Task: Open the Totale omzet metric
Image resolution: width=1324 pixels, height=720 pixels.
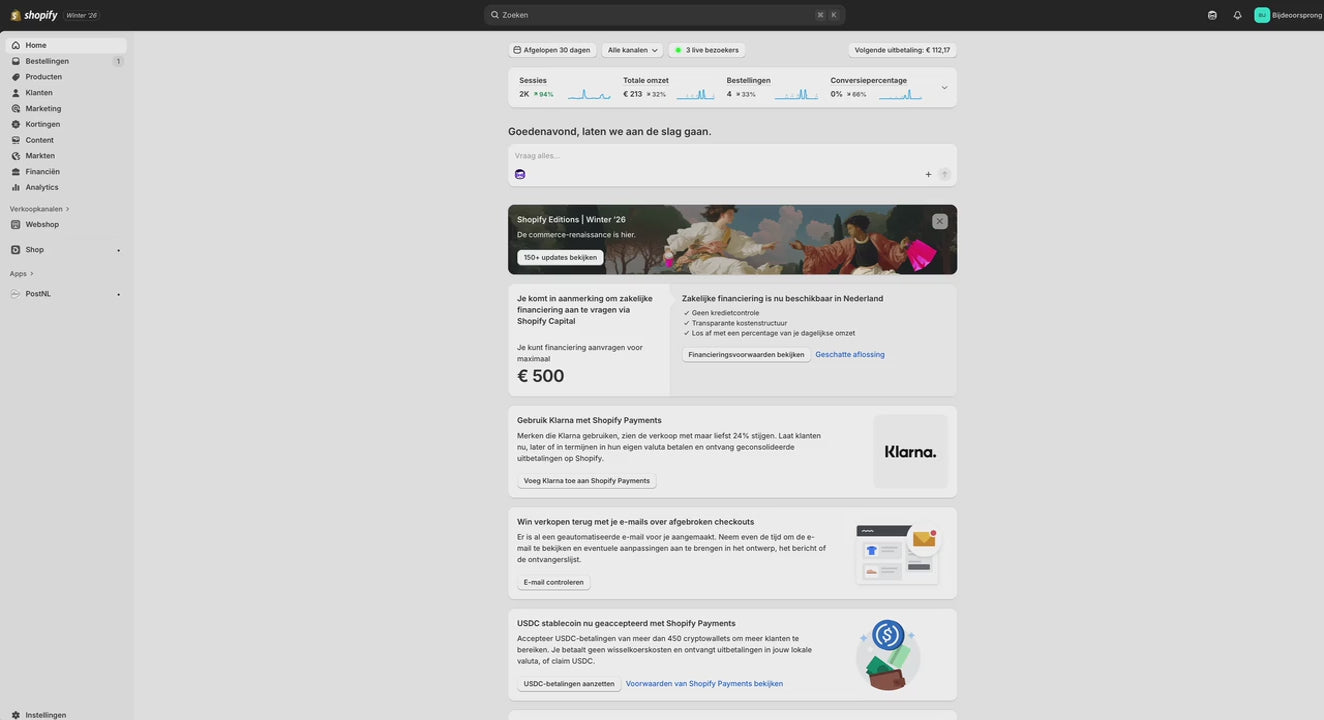Action: [x=669, y=87]
